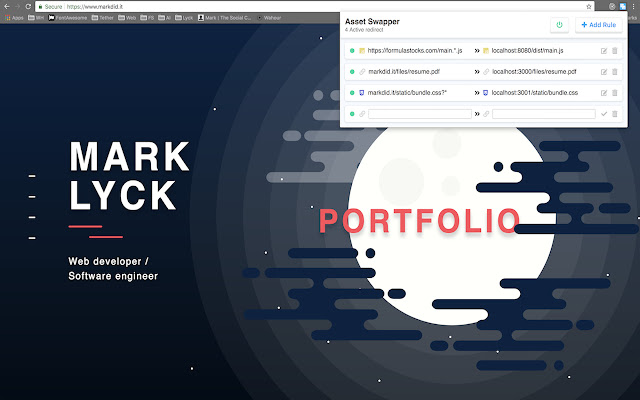Click the address bar showing www.markdid.it
The width and height of the screenshot is (640, 400).
[314, 7]
